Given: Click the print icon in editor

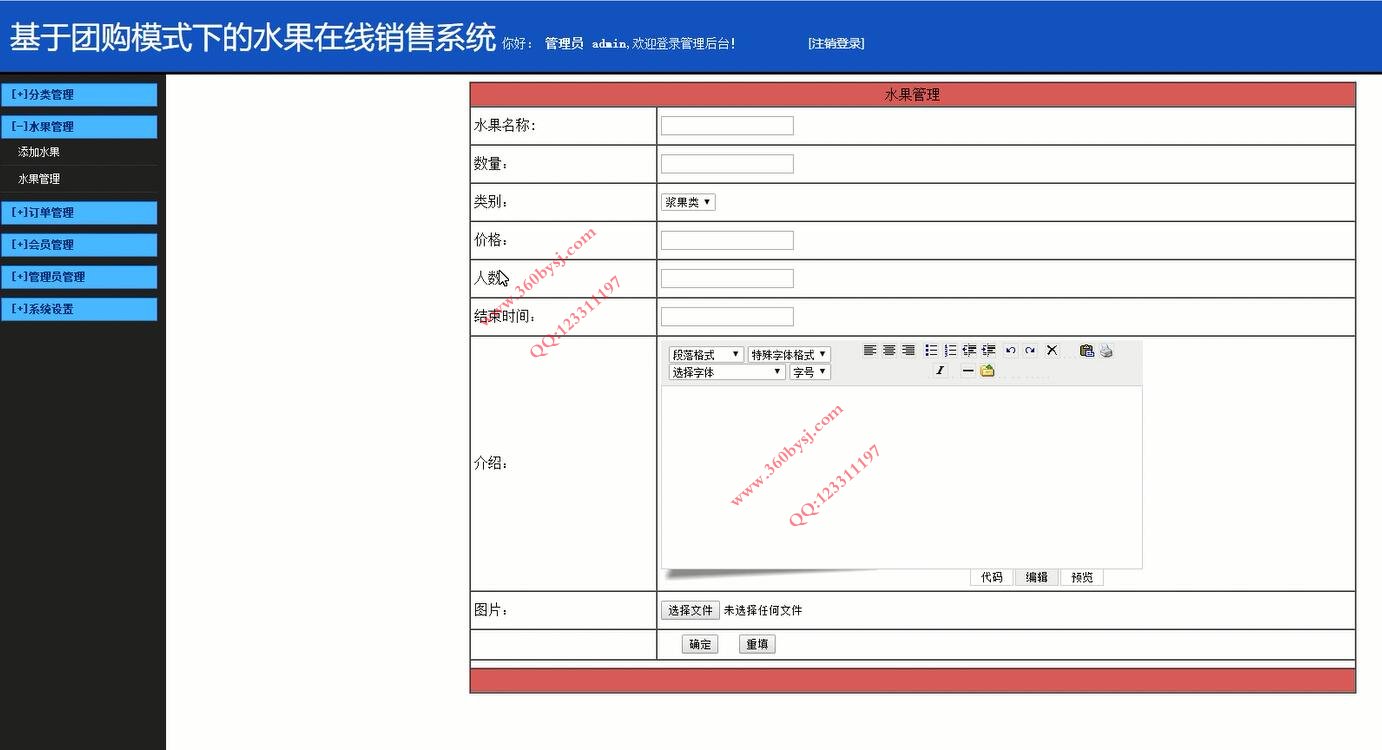Looking at the screenshot, I should [x=1106, y=350].
